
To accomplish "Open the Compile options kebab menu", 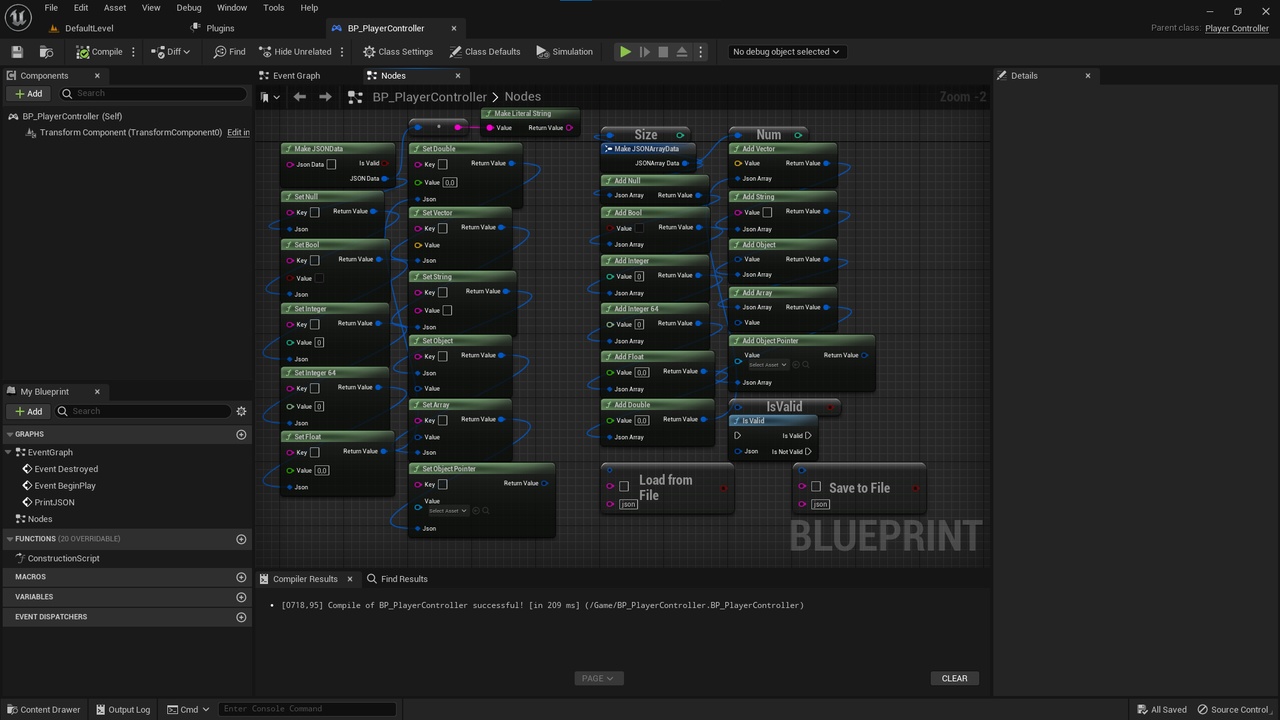I will point(133,52).
